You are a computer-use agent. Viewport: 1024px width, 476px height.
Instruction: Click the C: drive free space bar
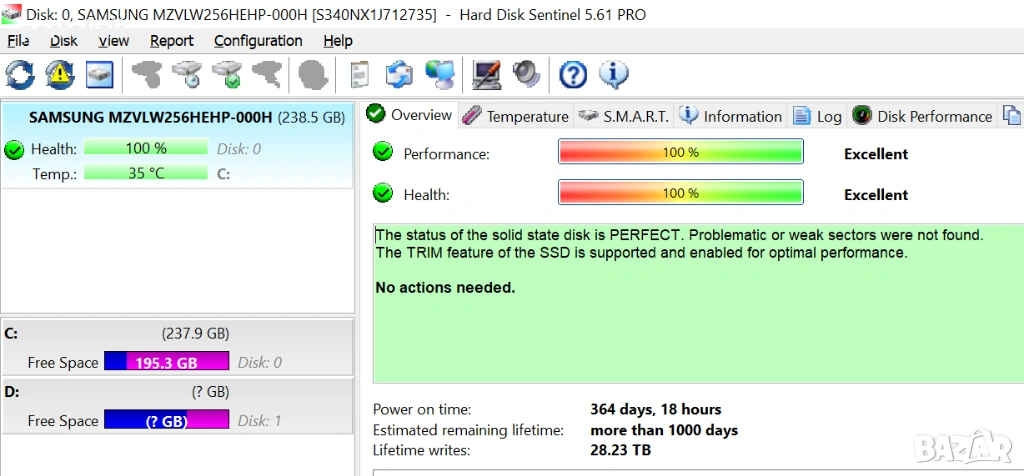pos(166,362)
